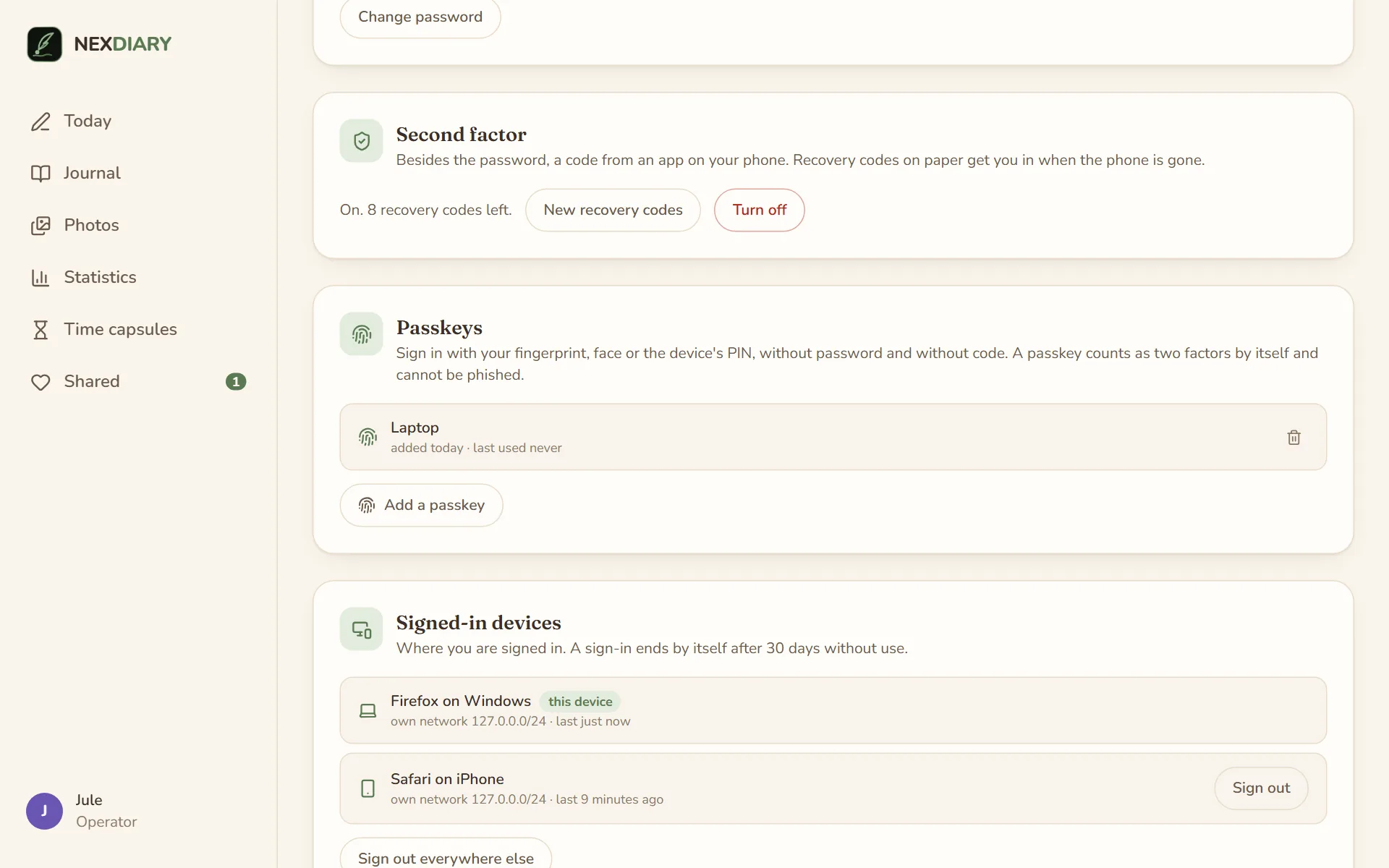
Task: Open Statistics in the sidebar
Action: pyautogui.click(x=138, y=278)
